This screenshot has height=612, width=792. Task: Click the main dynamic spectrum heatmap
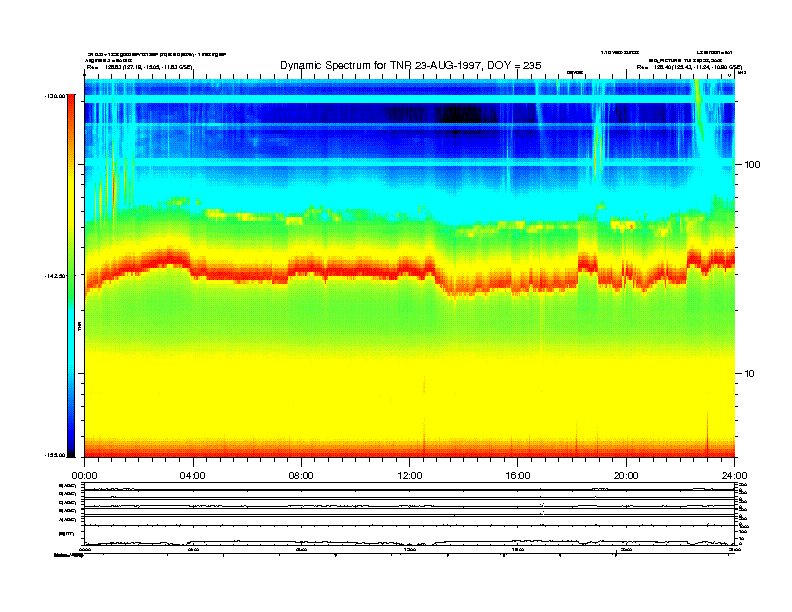[410, 268]
